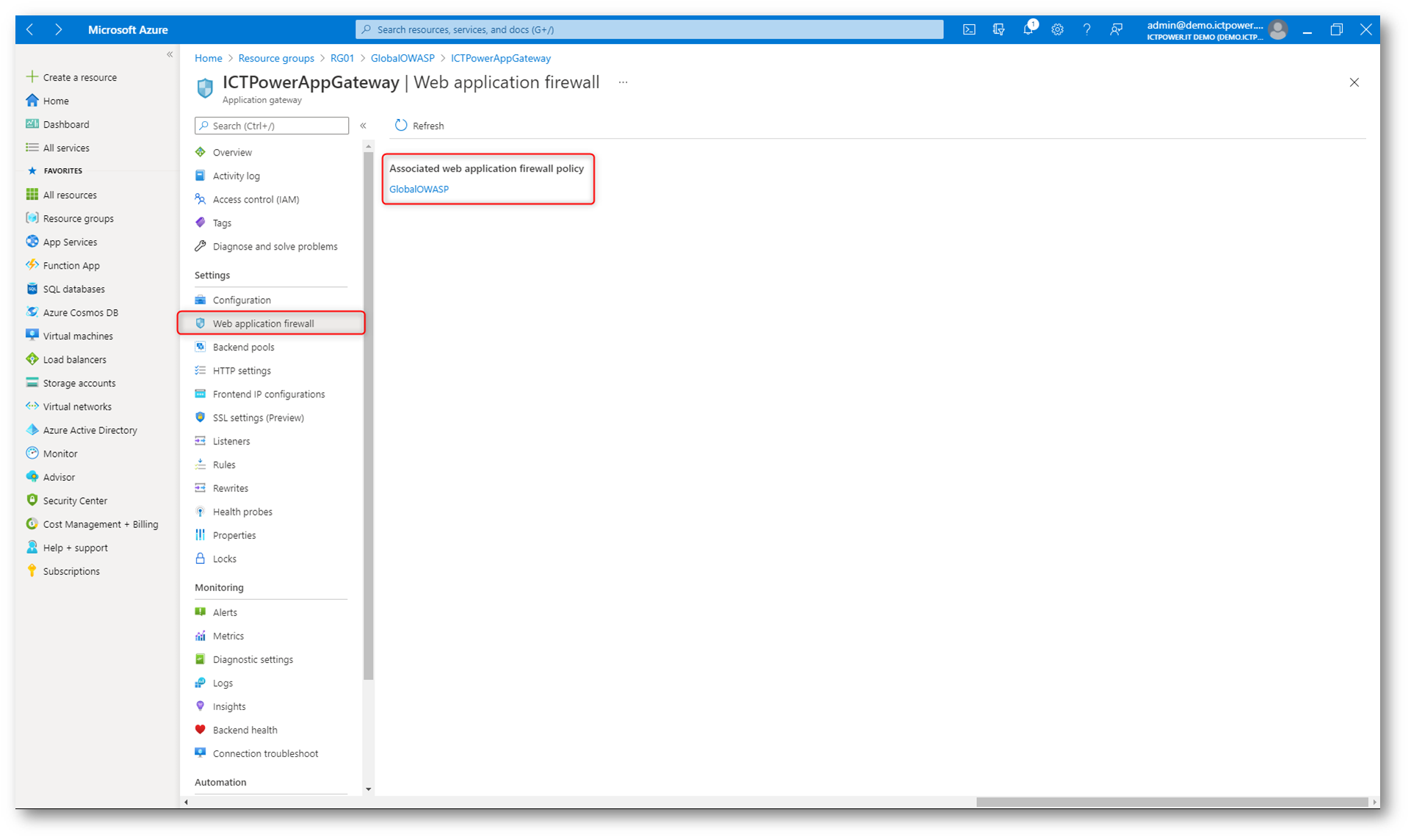1411x840 pixels.
Task: Open Diagnostic settings menu item
Action: pos(253,659)
